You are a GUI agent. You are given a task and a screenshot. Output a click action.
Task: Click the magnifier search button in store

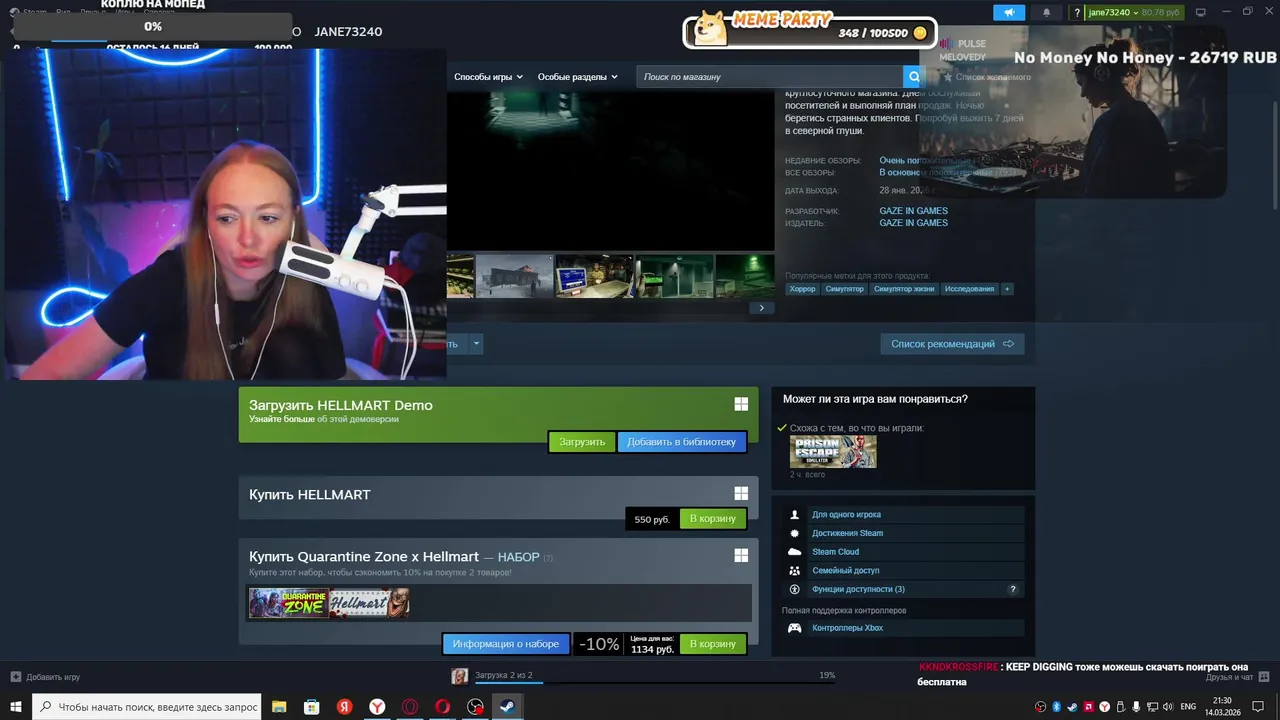(912, 77)
